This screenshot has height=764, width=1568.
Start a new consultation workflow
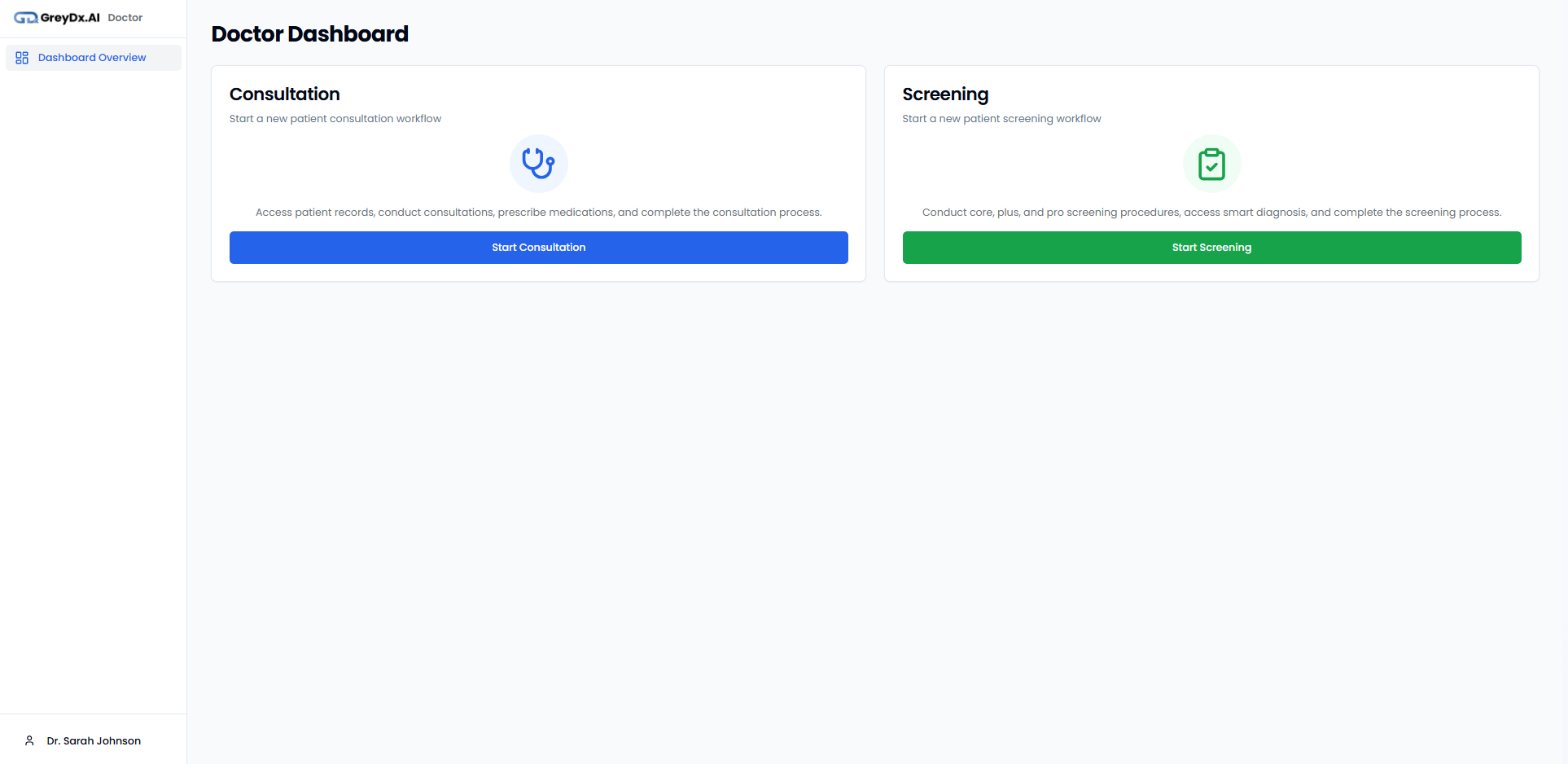538,247
